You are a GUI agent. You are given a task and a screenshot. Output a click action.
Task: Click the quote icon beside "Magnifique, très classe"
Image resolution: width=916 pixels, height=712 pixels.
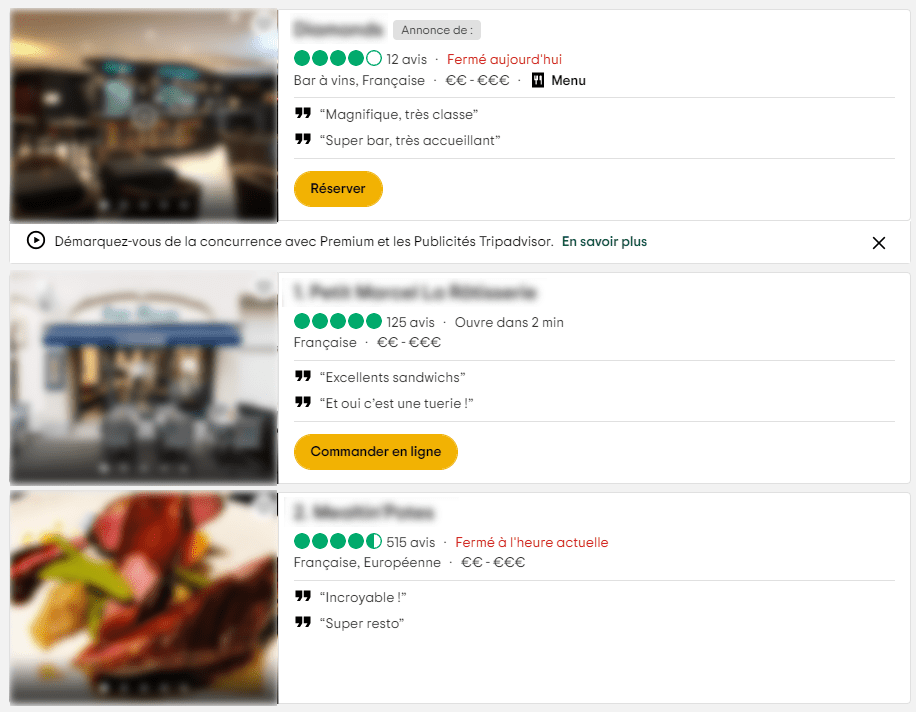302,114
